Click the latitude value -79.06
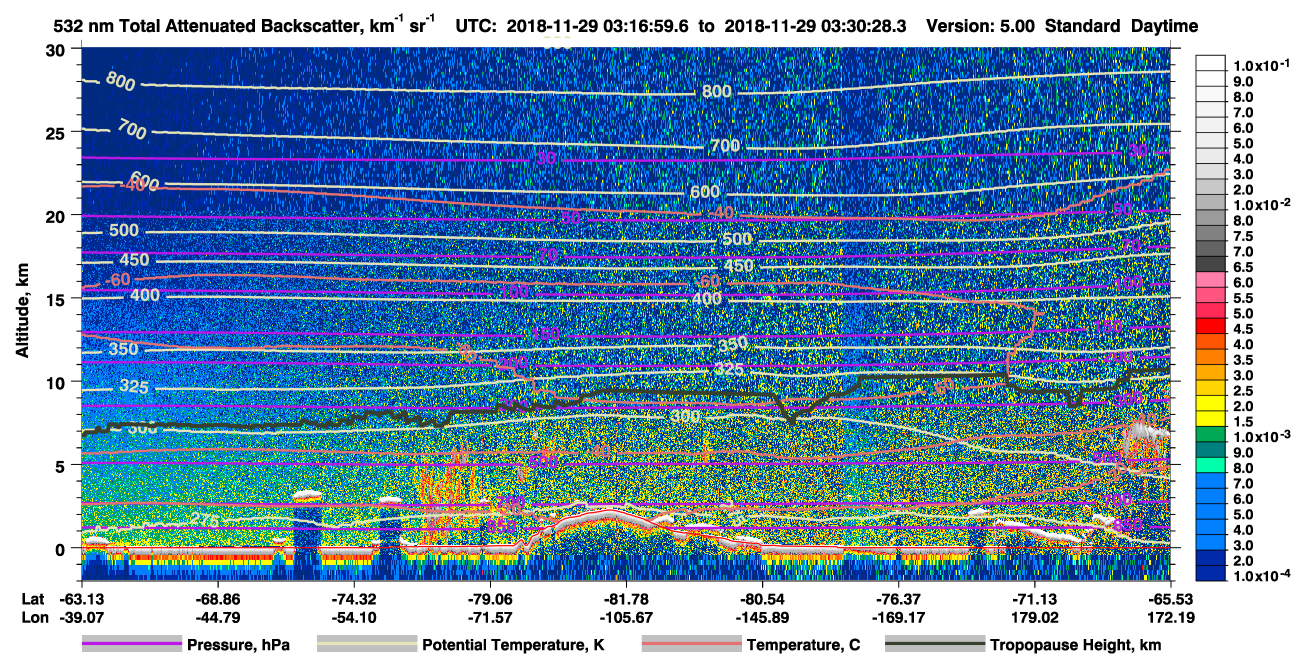 click(490, 598)
